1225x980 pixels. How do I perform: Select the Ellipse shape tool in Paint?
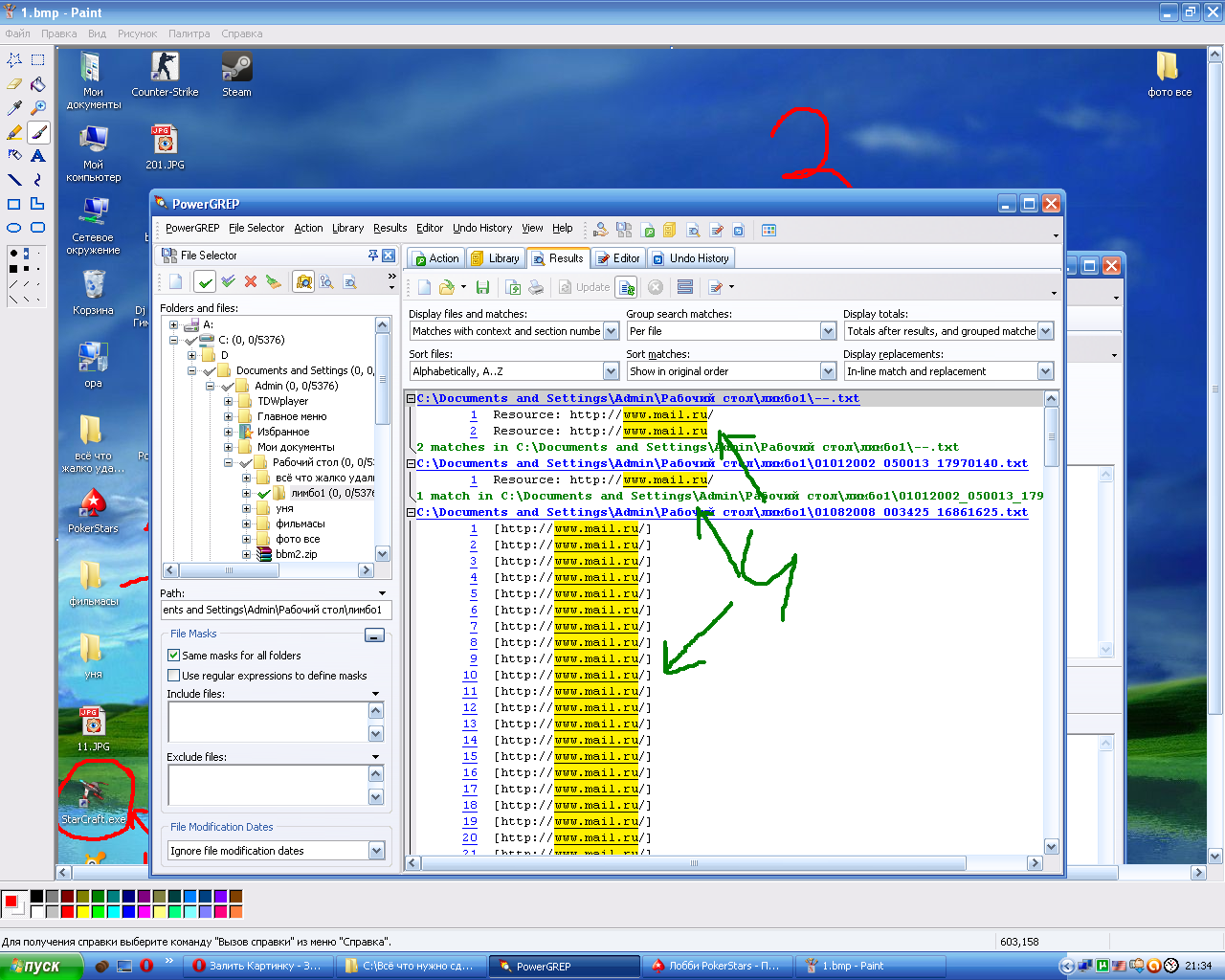[14, 227]
